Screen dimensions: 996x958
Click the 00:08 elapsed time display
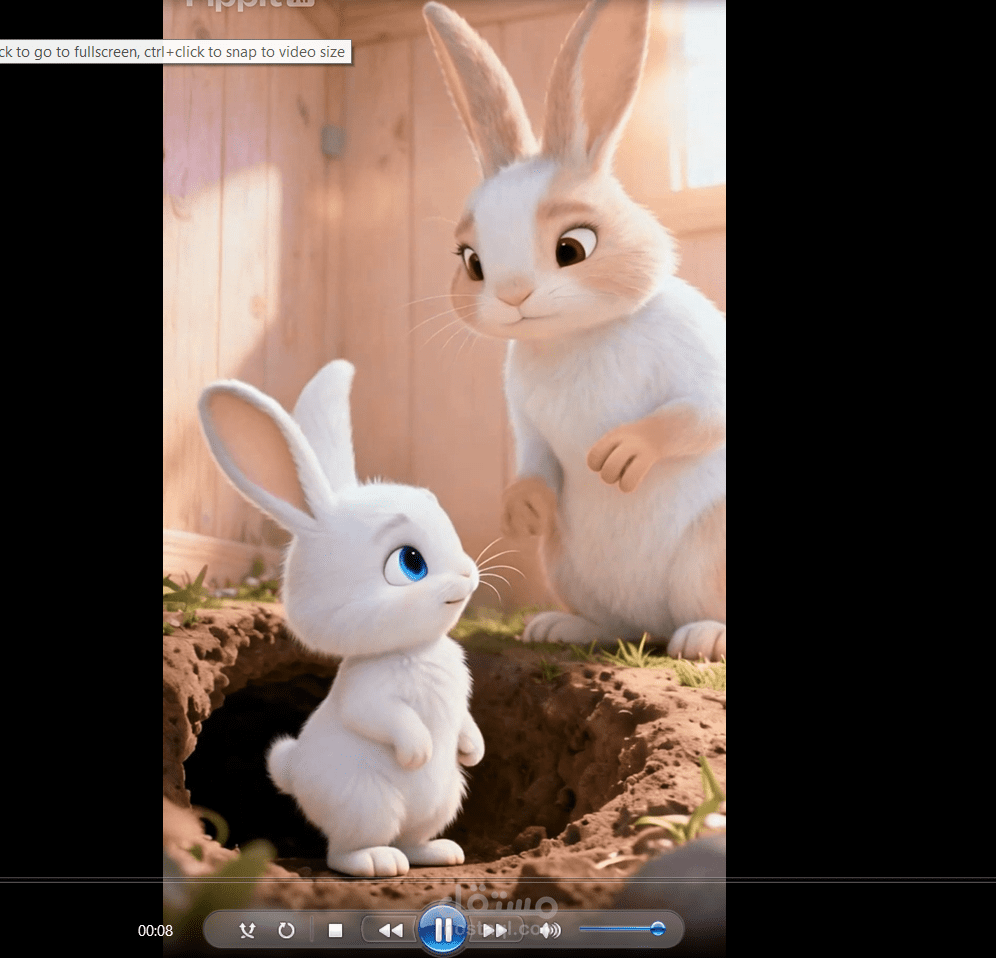(x=155, y=931)
